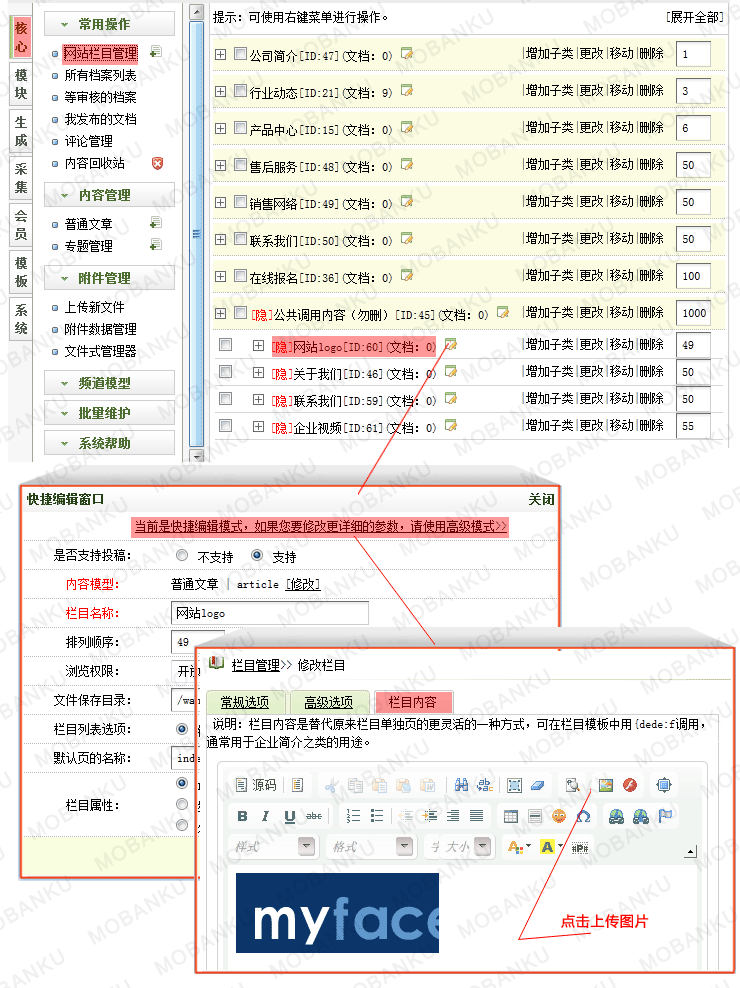The width and height of the screenshot is (740, 988).
Task: Expand the 公司简介 tree node
Action: 220,55
